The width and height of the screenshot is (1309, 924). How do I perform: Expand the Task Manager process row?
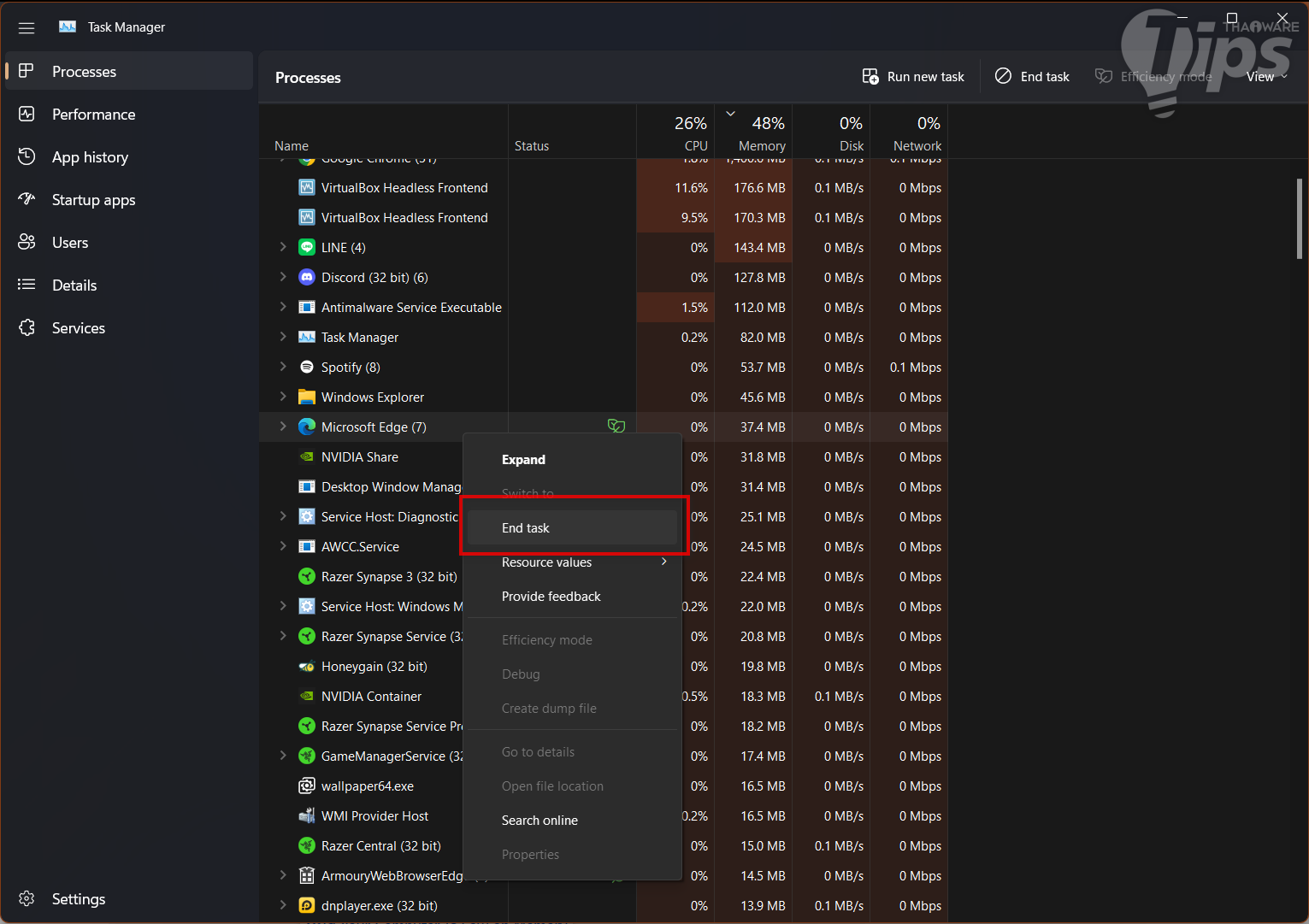click(x=283, y=337)
